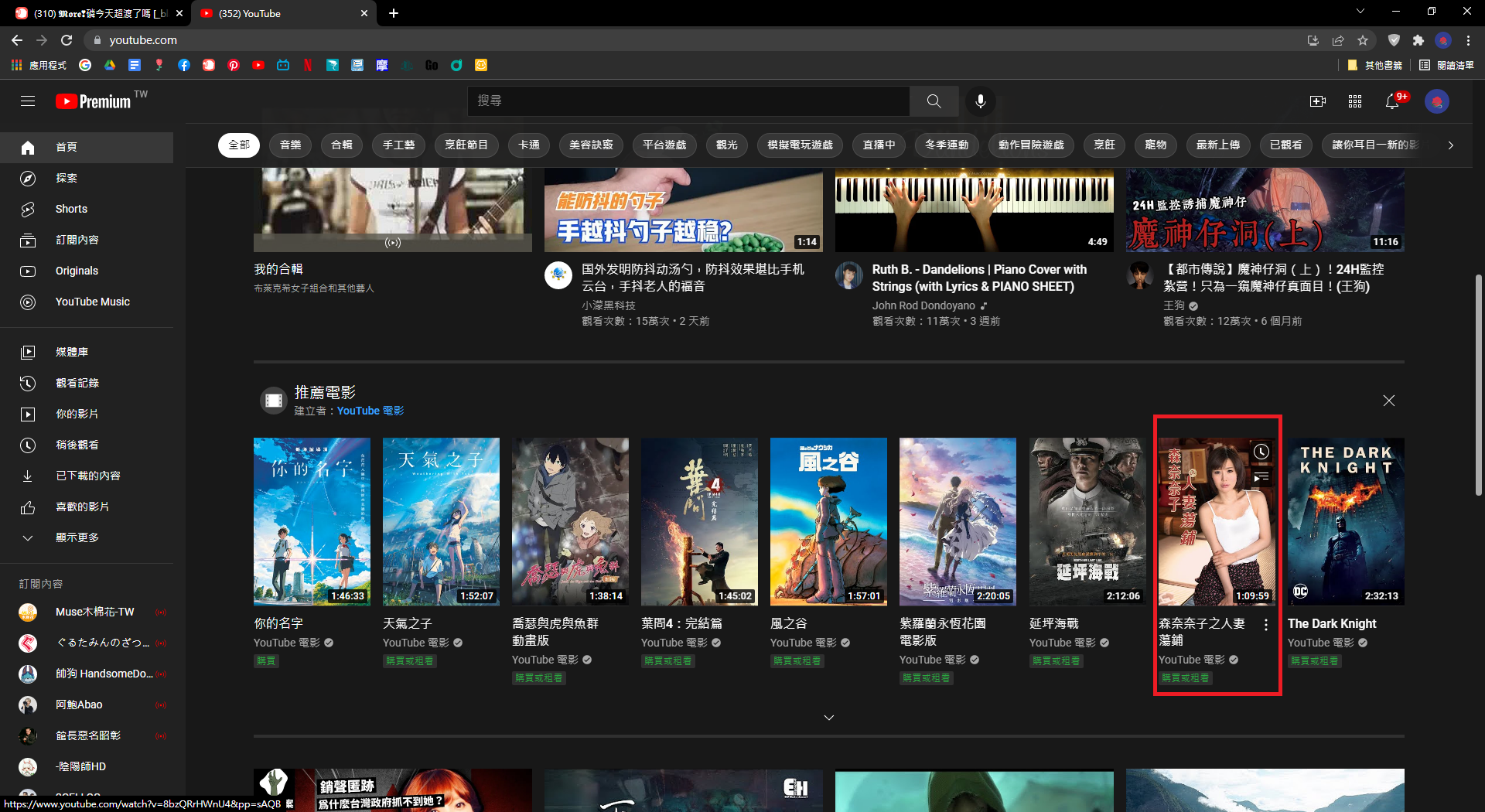Go to Home (首頁) in sidebar
Screen dimensions: 1485x812
87,147
